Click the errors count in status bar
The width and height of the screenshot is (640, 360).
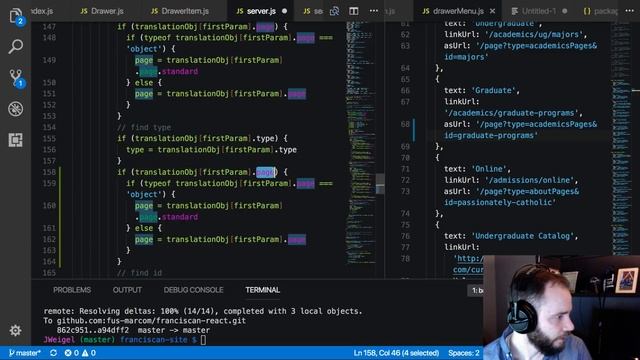pos(71,353)
